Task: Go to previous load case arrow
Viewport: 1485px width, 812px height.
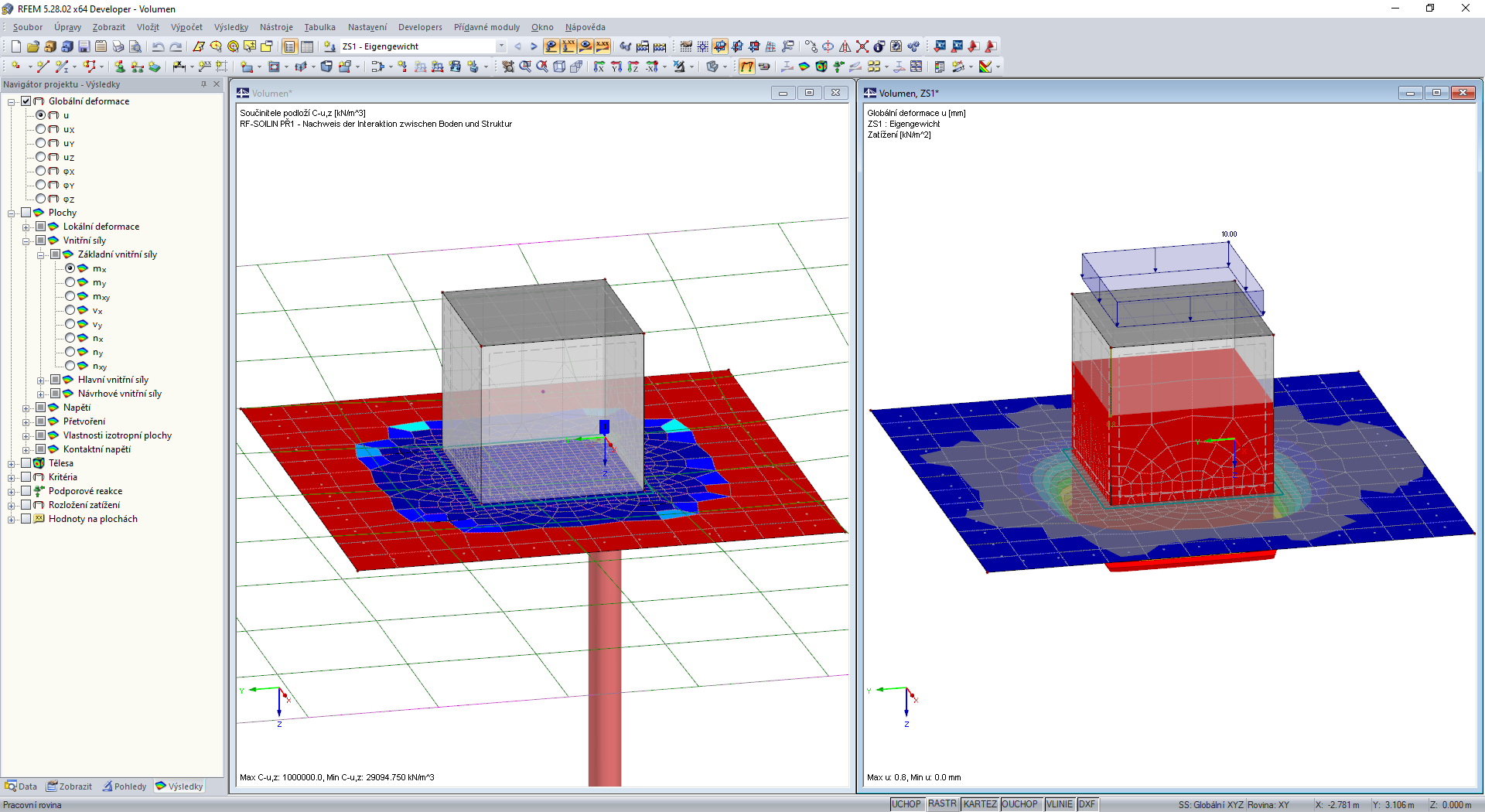Action: pos(517,46)
